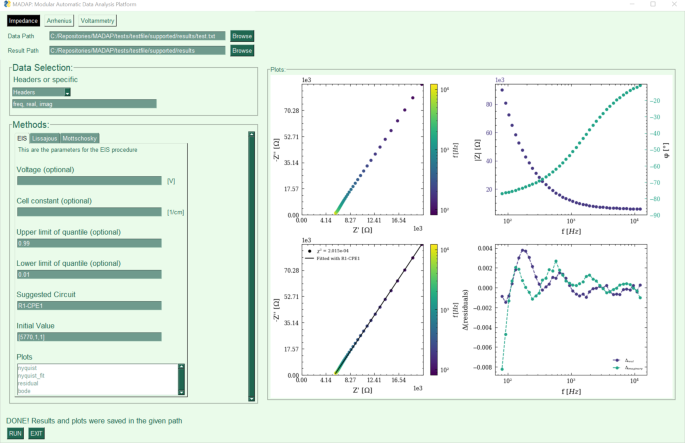Click the Voltage (optional) input field
This screenshot has height=443, width=685.
pyautogui.click(x=89, y=180)
